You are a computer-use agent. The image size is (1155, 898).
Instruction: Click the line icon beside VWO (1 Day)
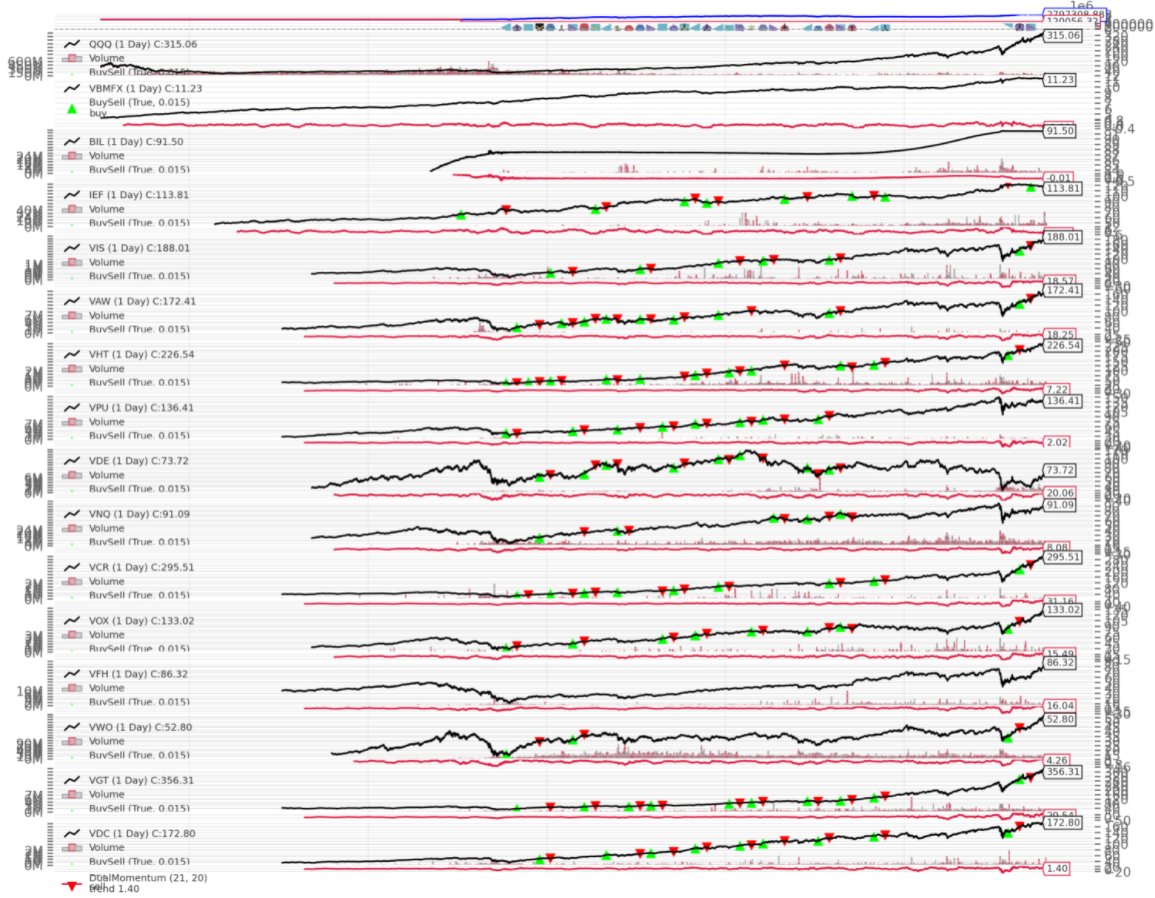[x=71, y=727]
